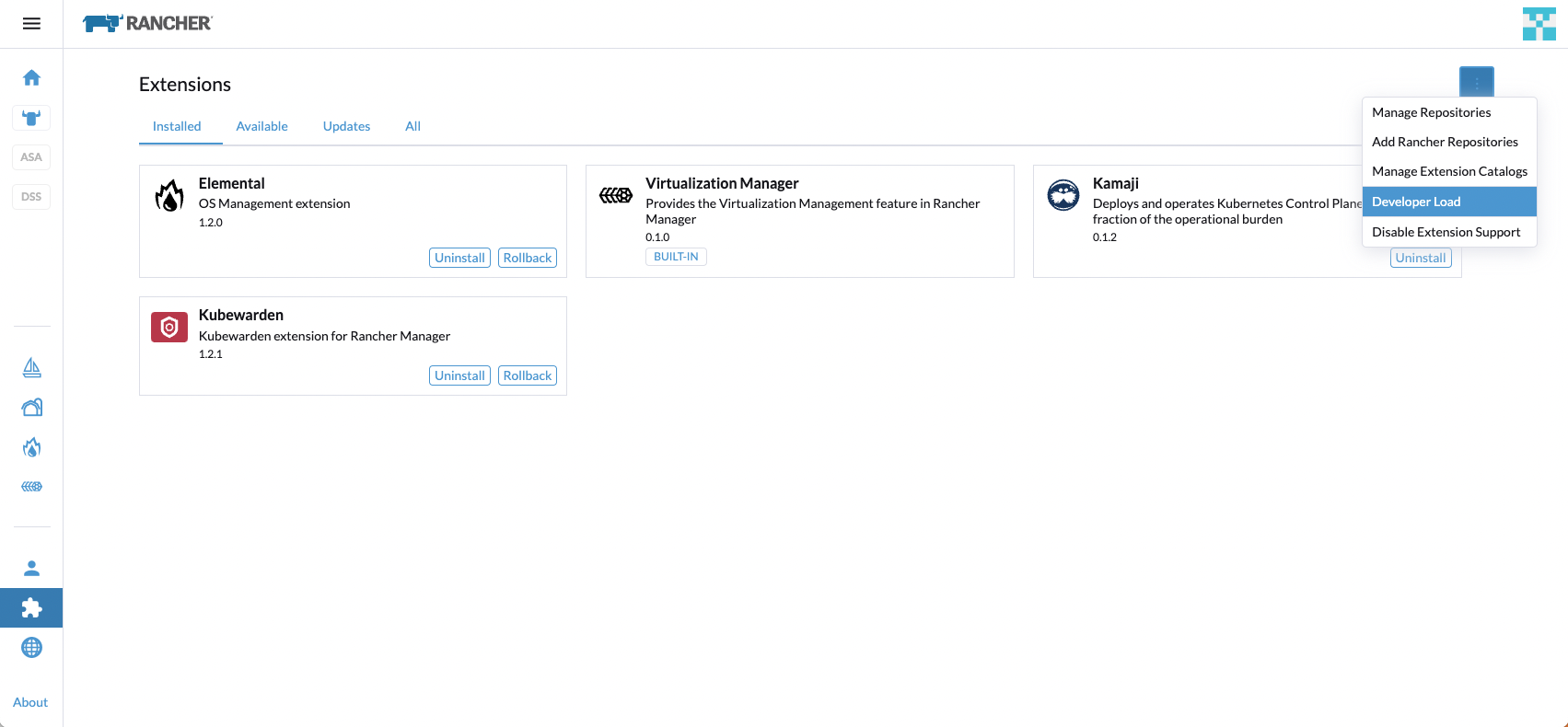Open the hamburger navigation menu

click(31, 24)
